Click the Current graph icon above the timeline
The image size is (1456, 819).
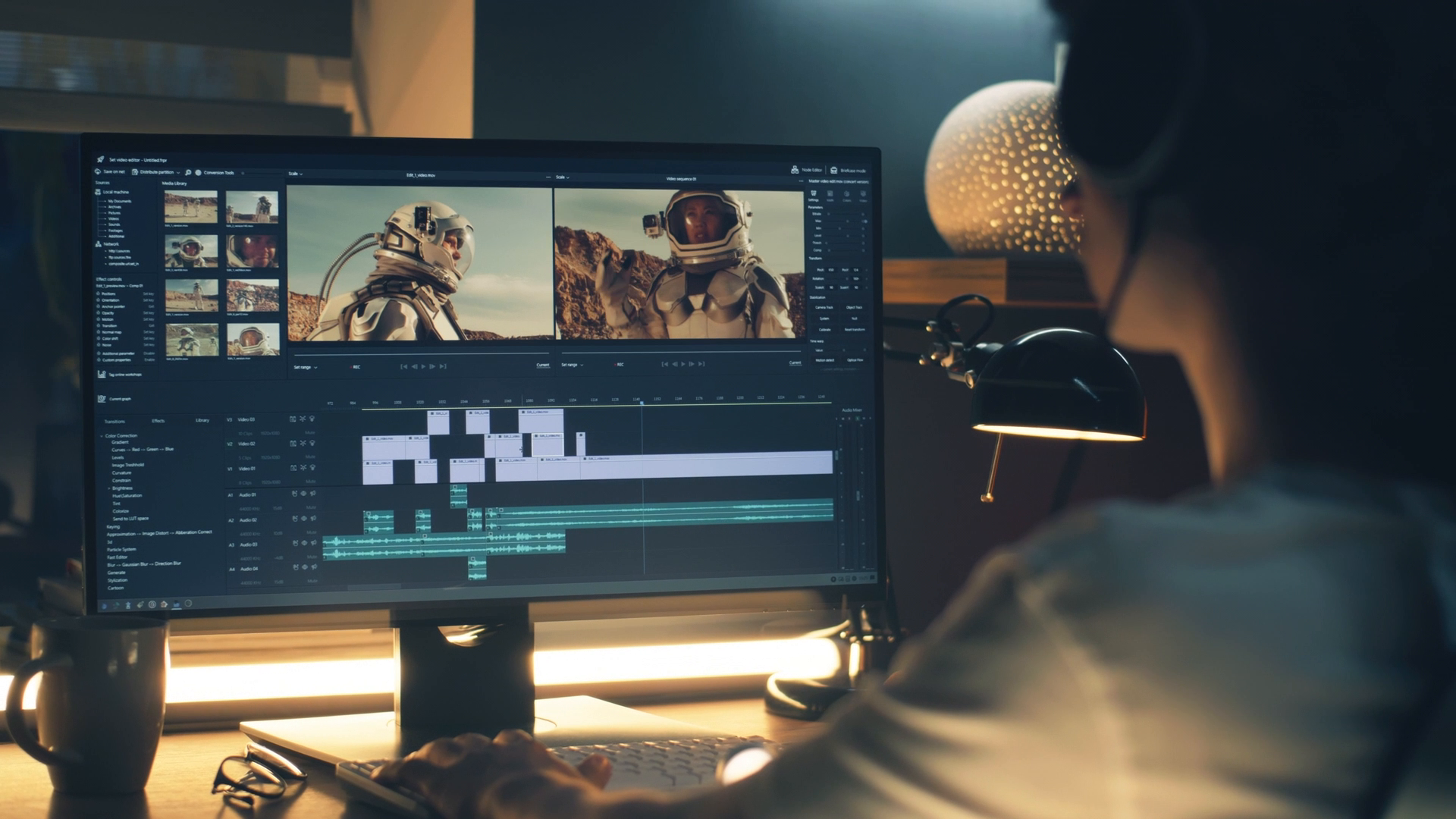102,399
